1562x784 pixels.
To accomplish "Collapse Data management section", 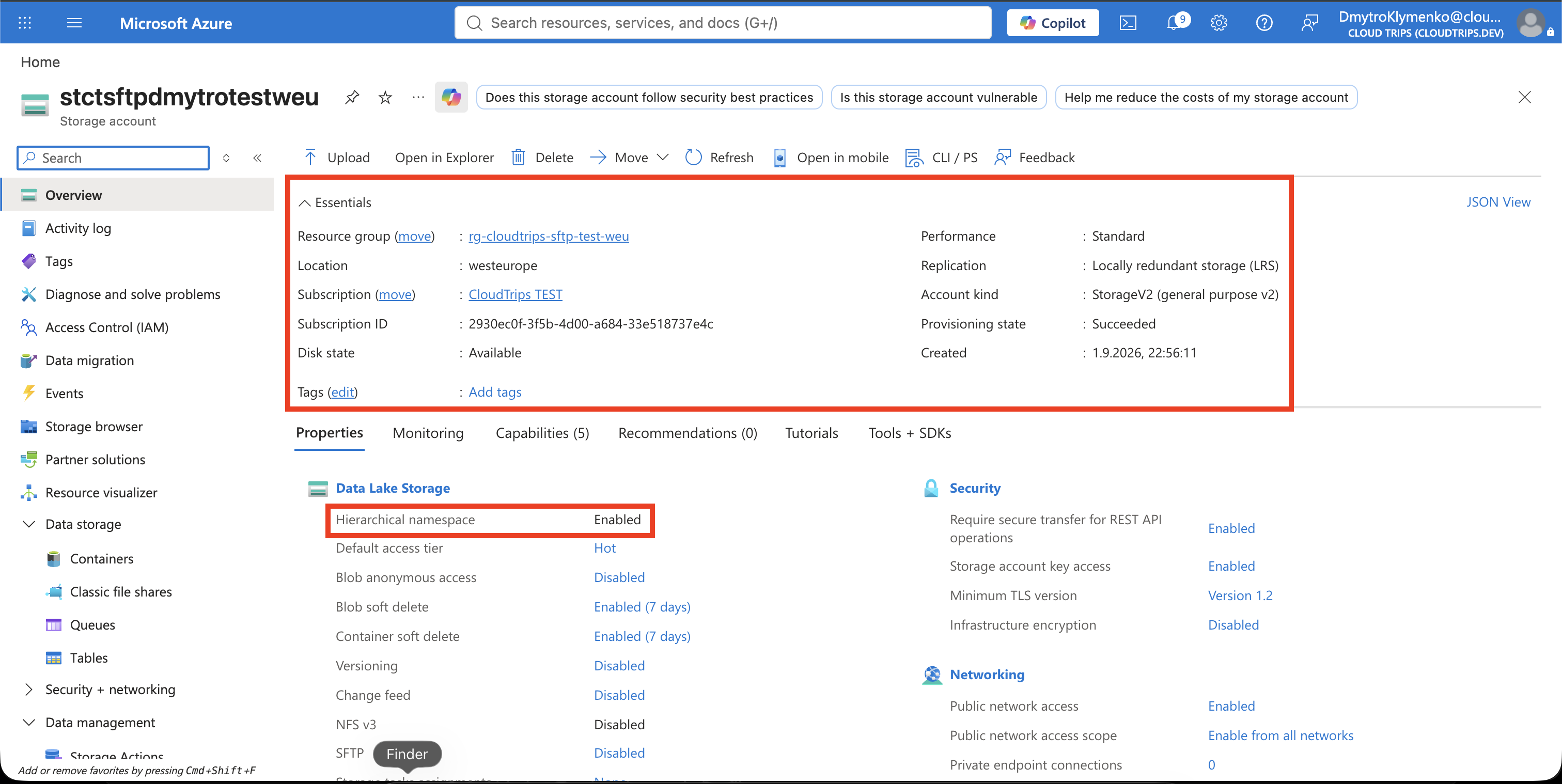I will click(28, 722).
